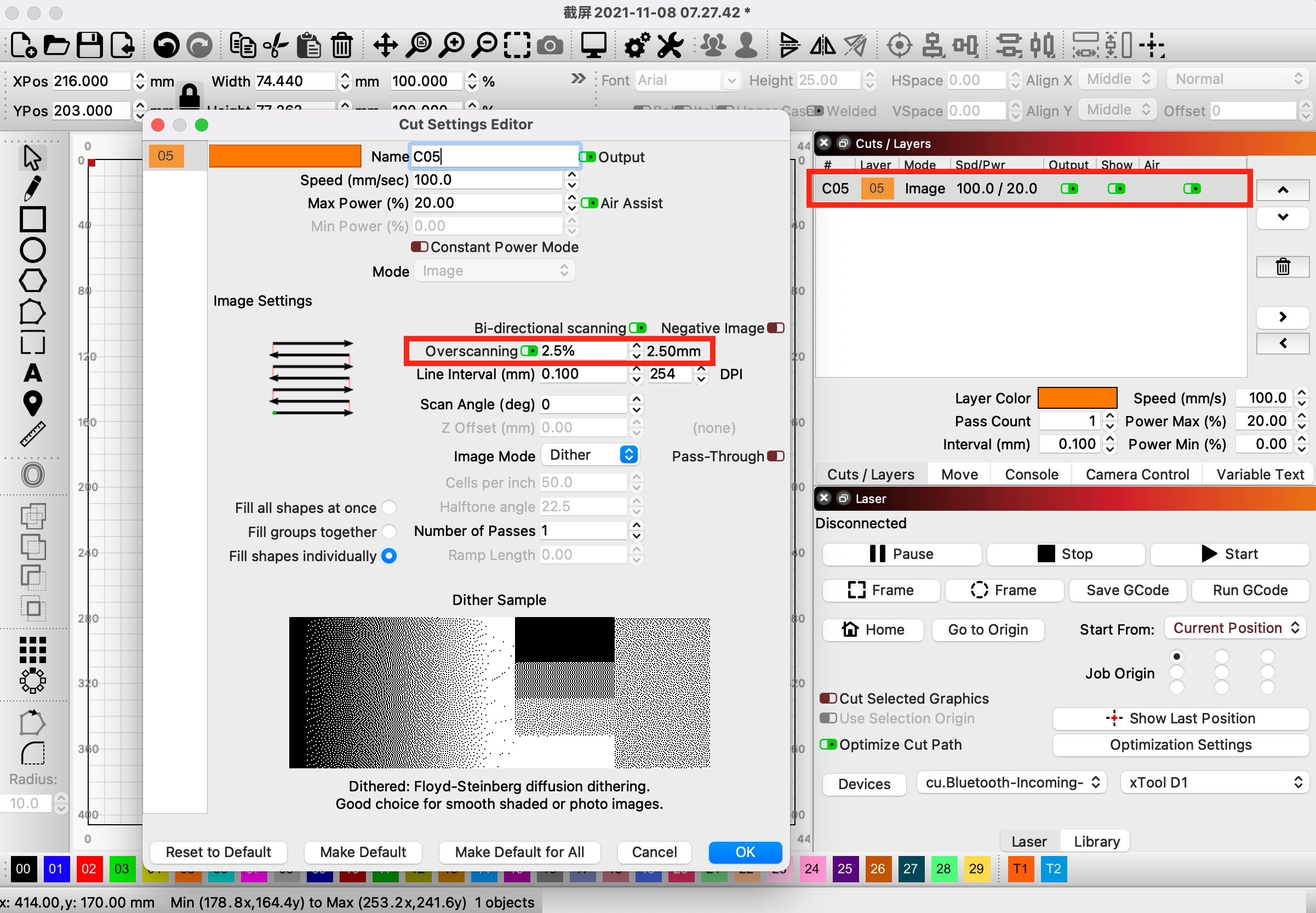Click the OK button in Cut Settings Editor
Viewport: 1316px width, 913px height.
745,852
